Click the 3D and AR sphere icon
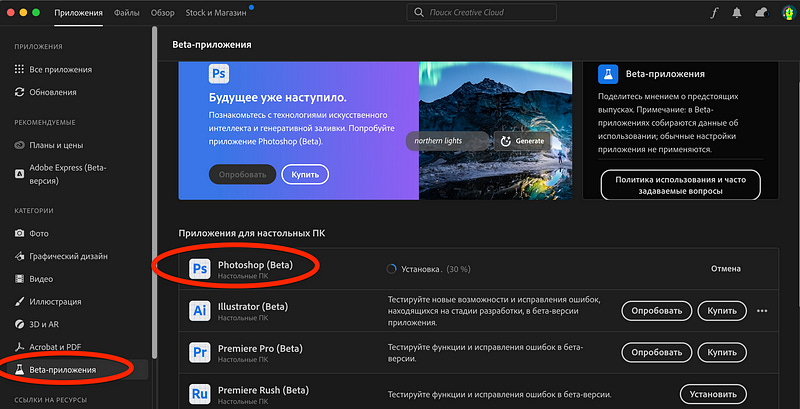The height and width of the screenshot is (409, 800). tap(19, 324)
